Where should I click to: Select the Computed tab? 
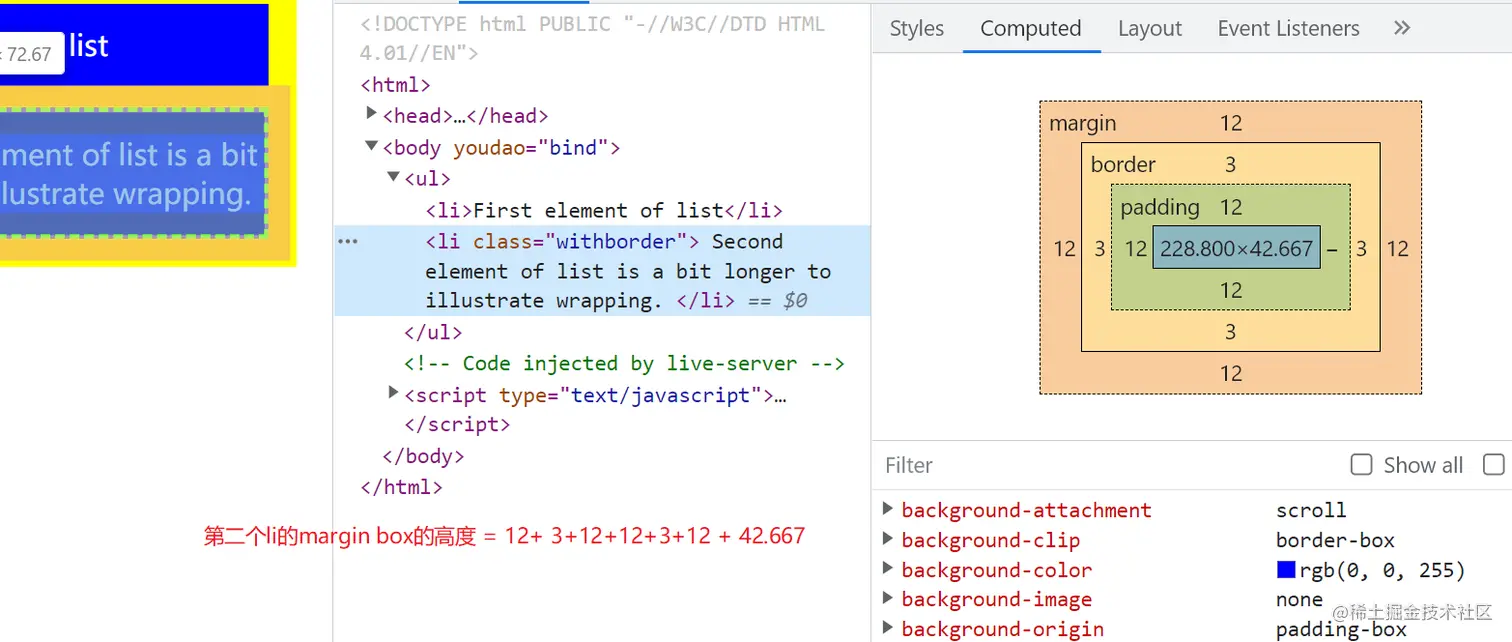coord(1031,29)
